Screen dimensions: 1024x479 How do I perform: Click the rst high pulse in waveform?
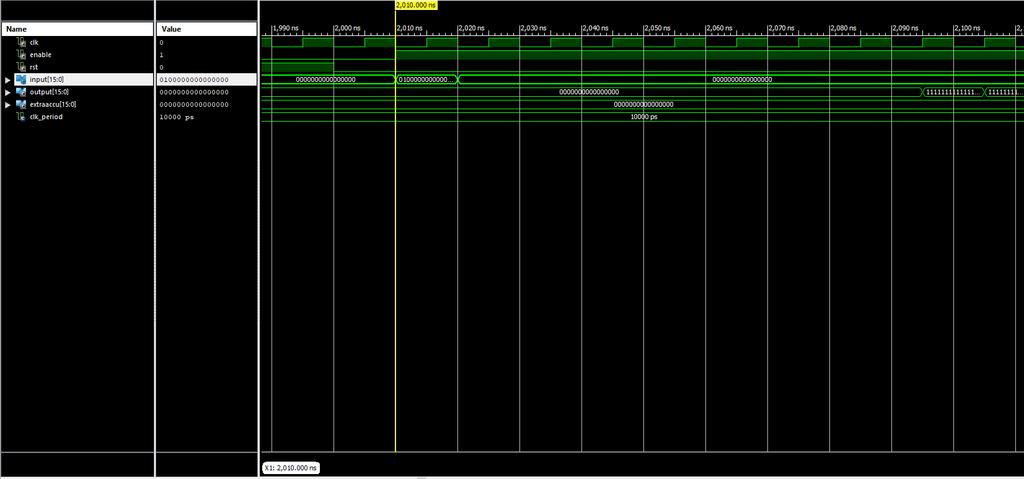tap(298, 67)
